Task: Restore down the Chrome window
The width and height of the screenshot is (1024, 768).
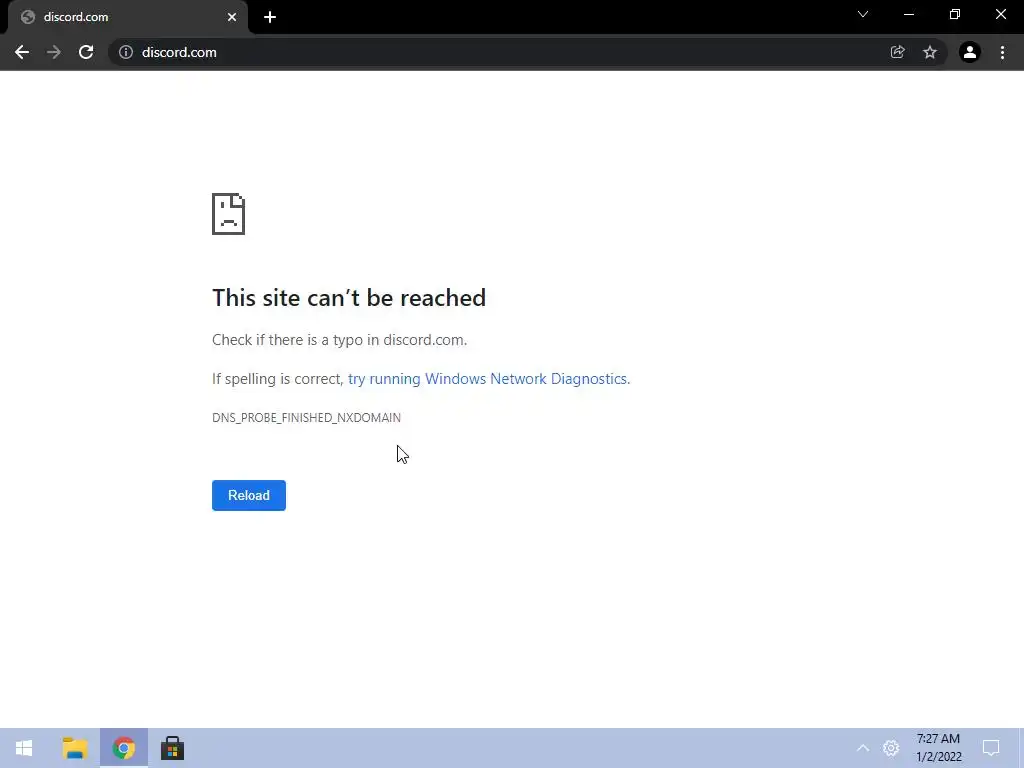Action: click(955, 14)
